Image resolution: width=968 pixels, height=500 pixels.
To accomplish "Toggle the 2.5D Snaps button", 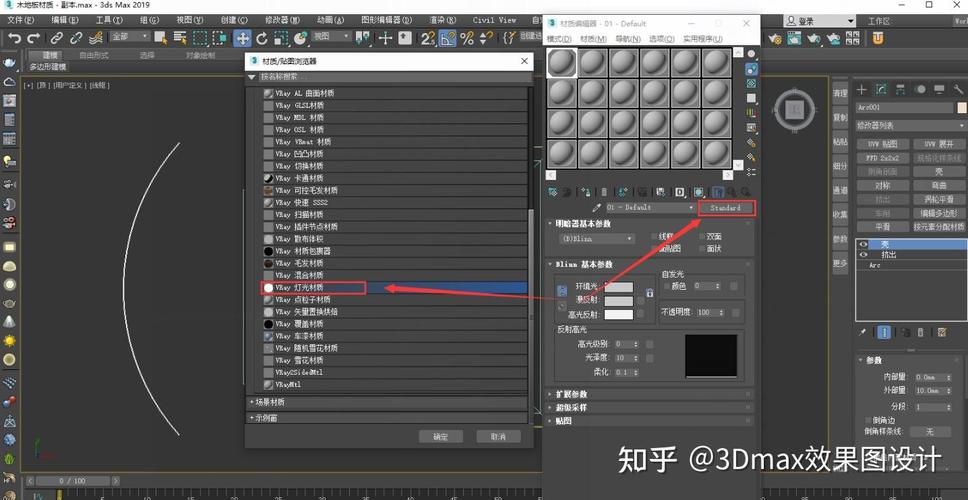I will tap(428, 38).
